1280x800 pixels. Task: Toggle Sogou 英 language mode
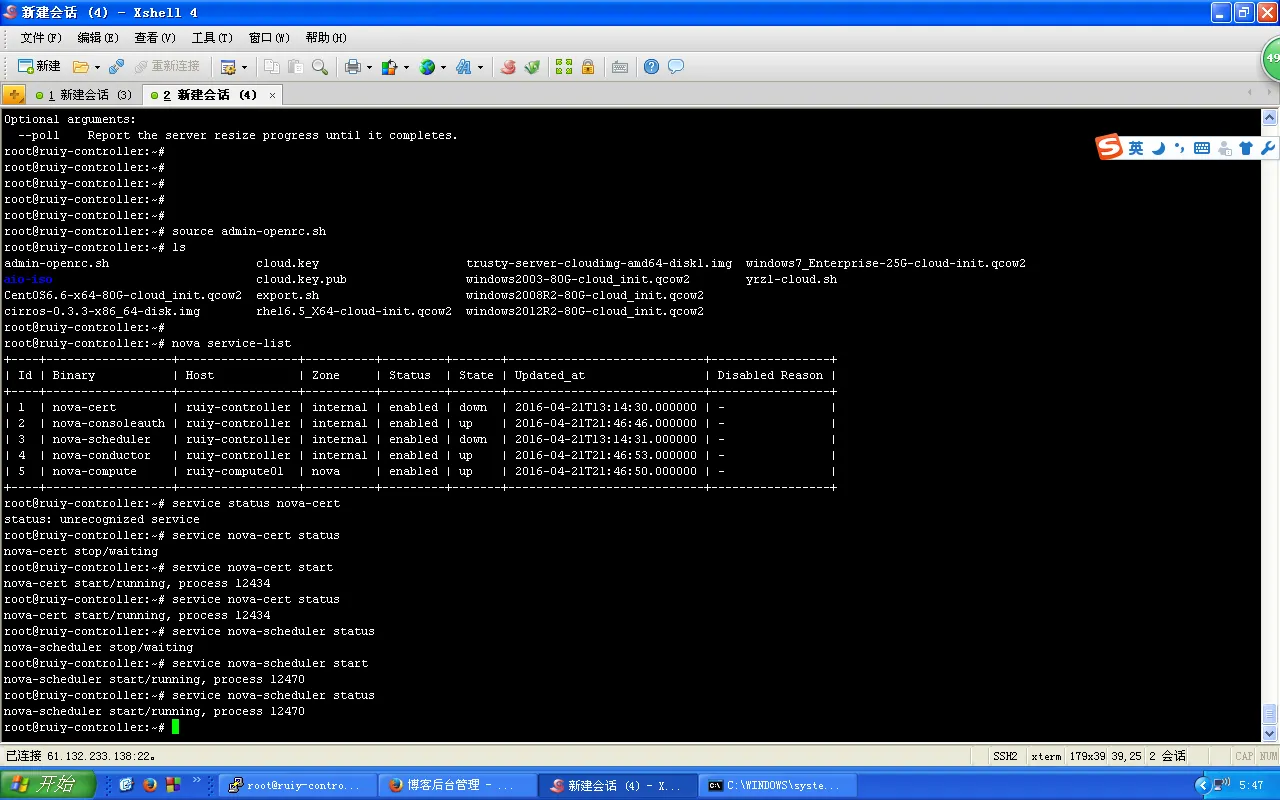pos(1136,148)
